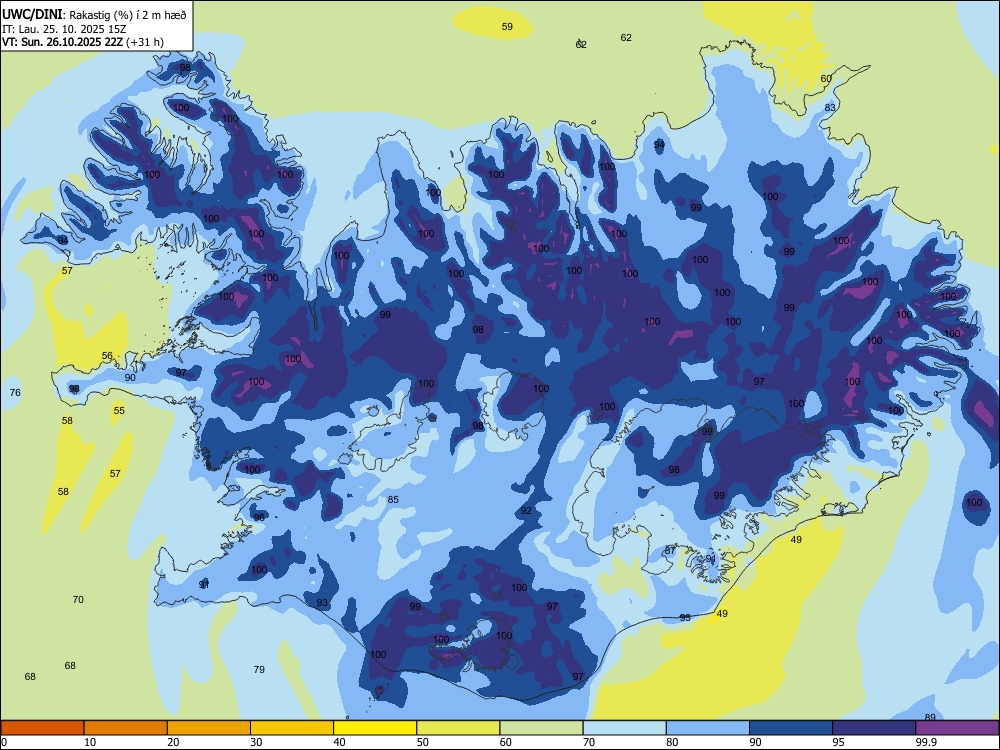This screenshot has height=750, width=1000.
Task: Select the medium blue 90–95 legend swatch
Action: pos(791,728)
